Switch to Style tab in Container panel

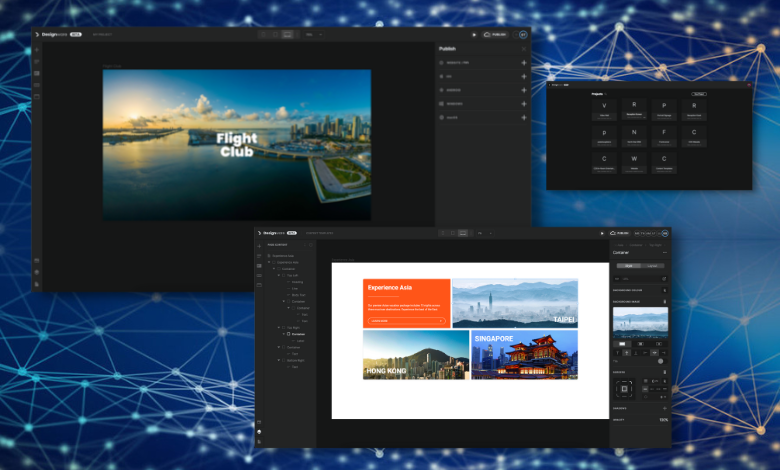click(x=629, y=266)
